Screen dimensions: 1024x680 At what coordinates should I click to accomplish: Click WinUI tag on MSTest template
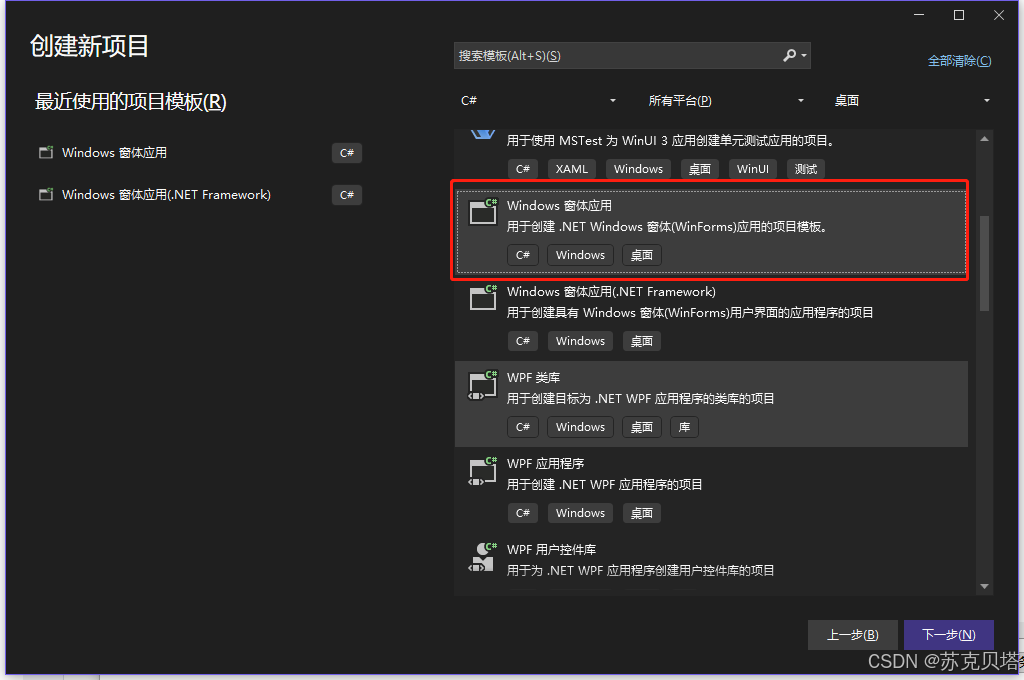tap(752, 169)
